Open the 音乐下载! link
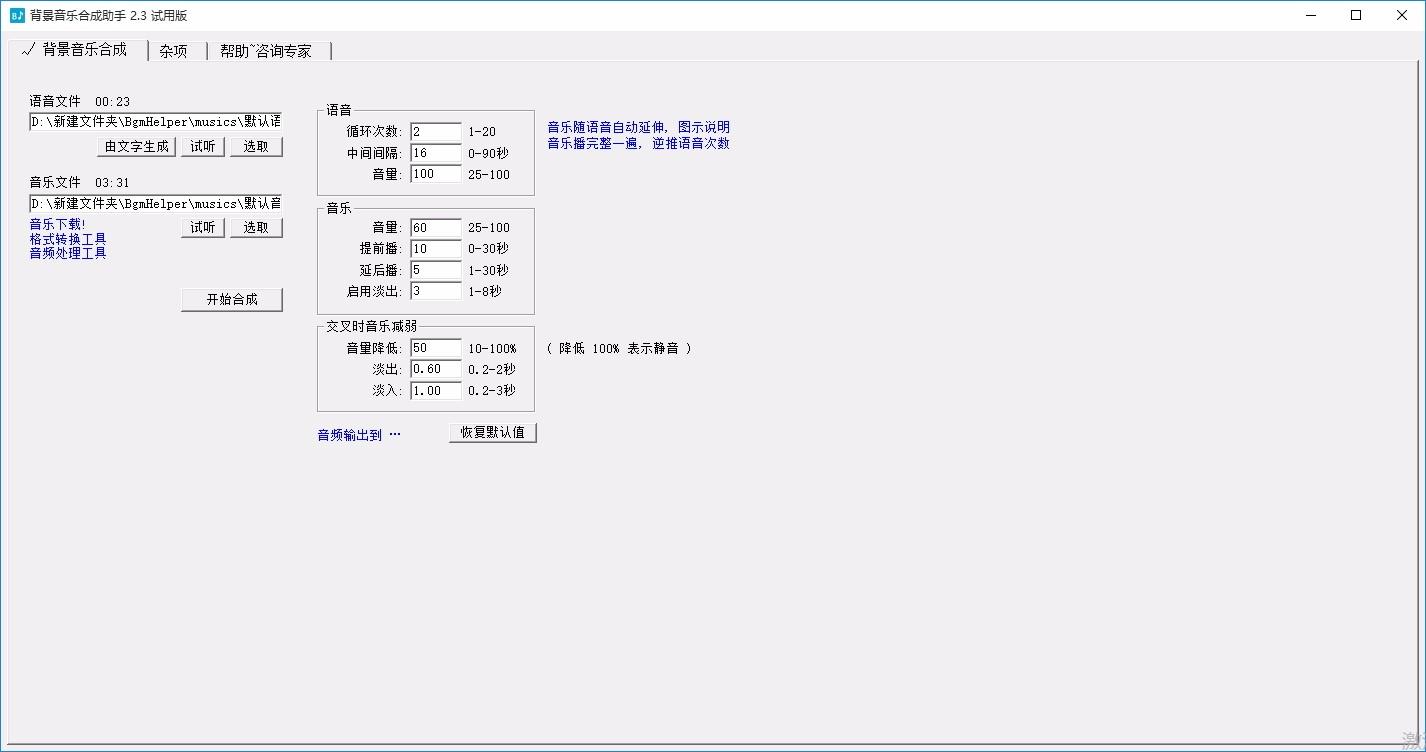 click(x=57, y=224)
